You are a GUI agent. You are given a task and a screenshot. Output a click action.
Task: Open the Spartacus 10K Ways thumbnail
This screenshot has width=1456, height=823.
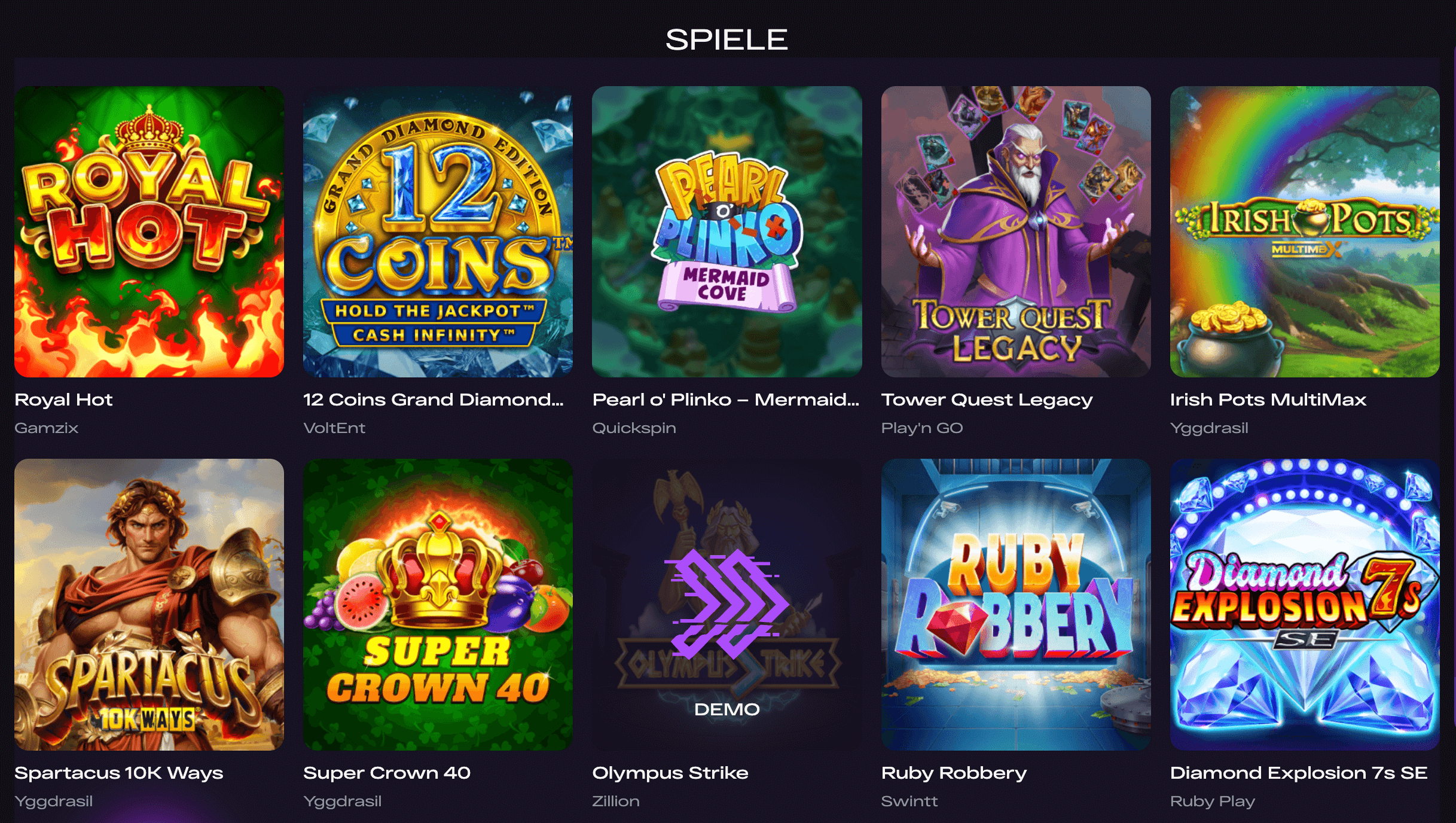point(149,604)
